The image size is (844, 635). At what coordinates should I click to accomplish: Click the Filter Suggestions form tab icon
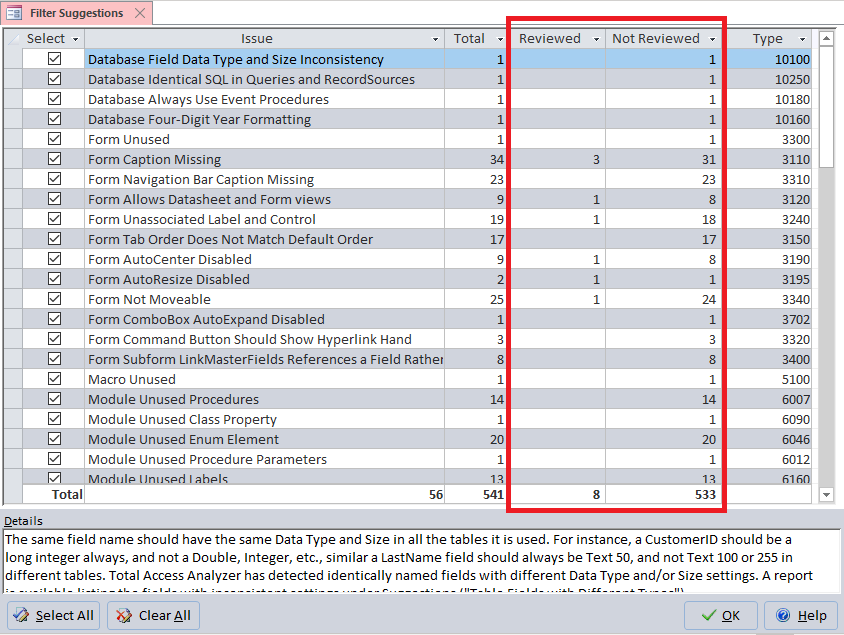pos(14,13)
